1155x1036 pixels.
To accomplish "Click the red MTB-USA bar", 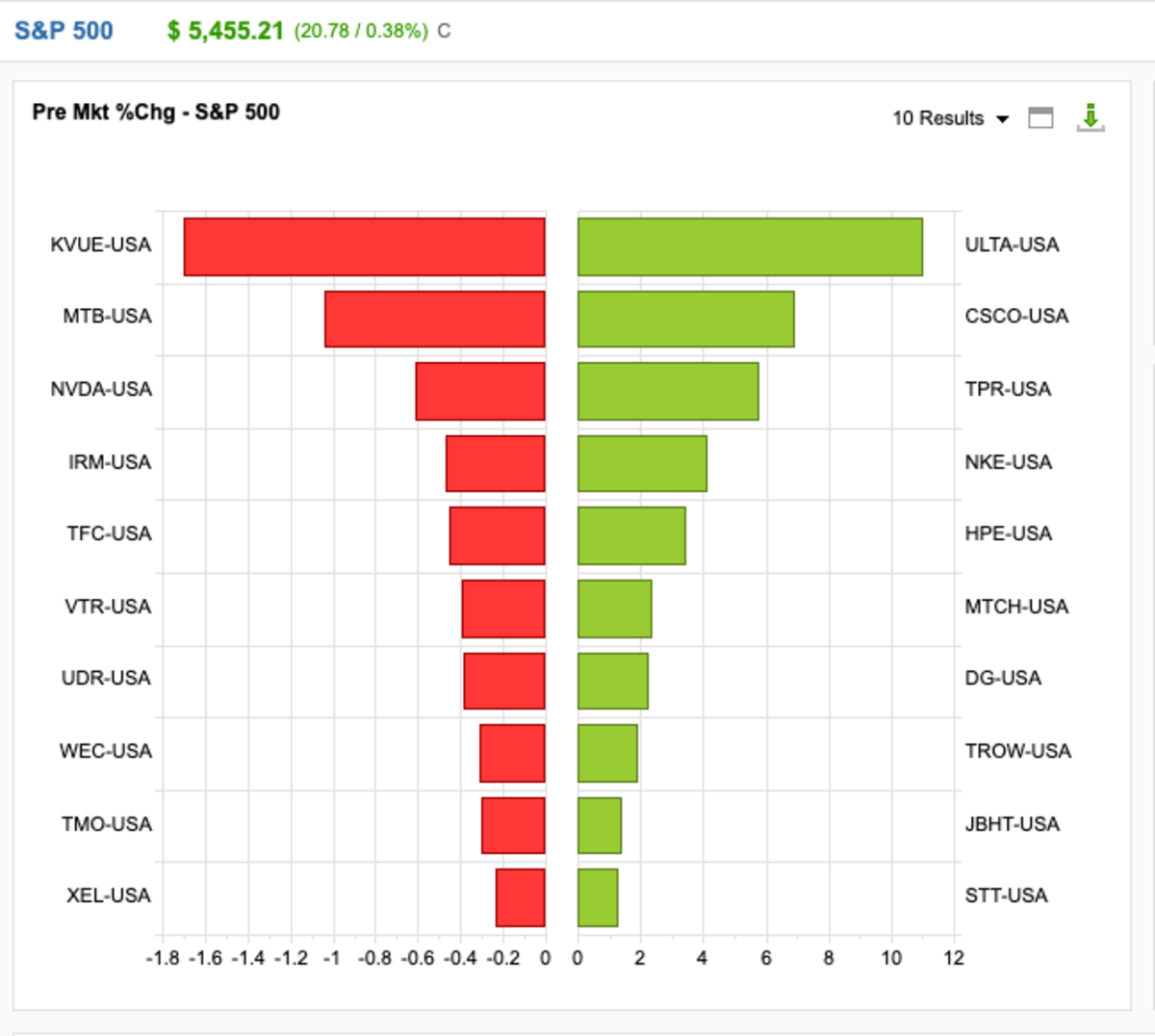I will click(434, 319).
